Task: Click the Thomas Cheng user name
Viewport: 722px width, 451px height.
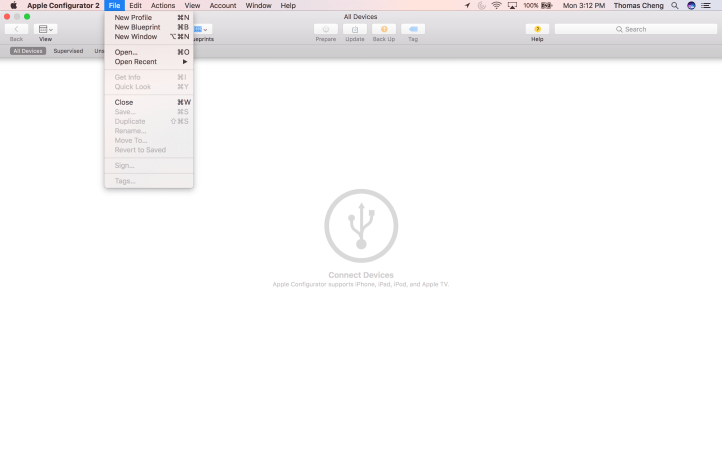Action: (x=639, y=6)
